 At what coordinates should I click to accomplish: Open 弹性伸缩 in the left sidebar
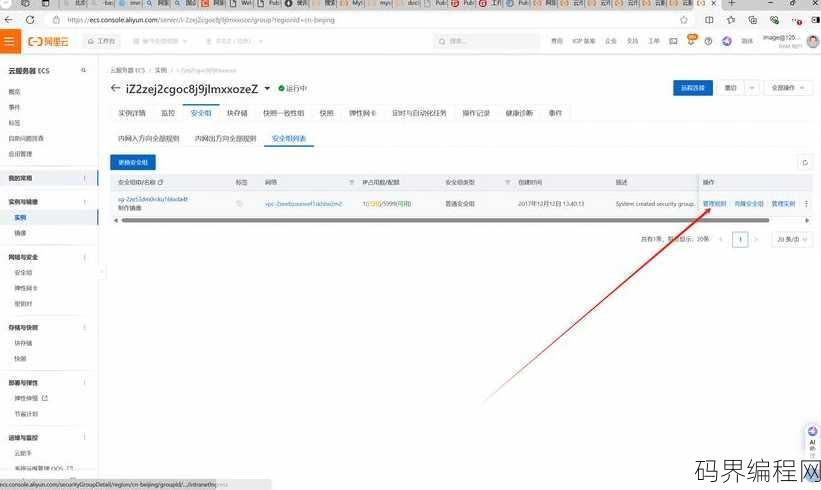[x=26, y=398]
